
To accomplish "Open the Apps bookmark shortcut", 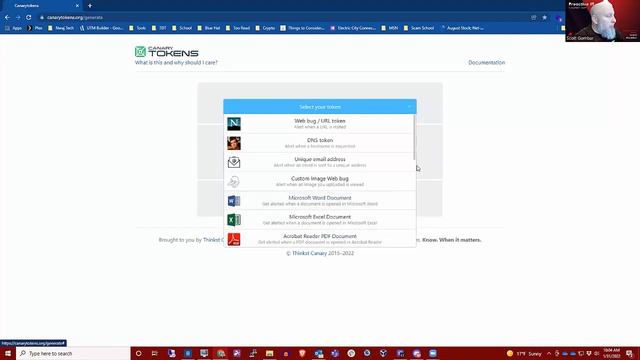I will pyautogui.click(x=13, y=28).
